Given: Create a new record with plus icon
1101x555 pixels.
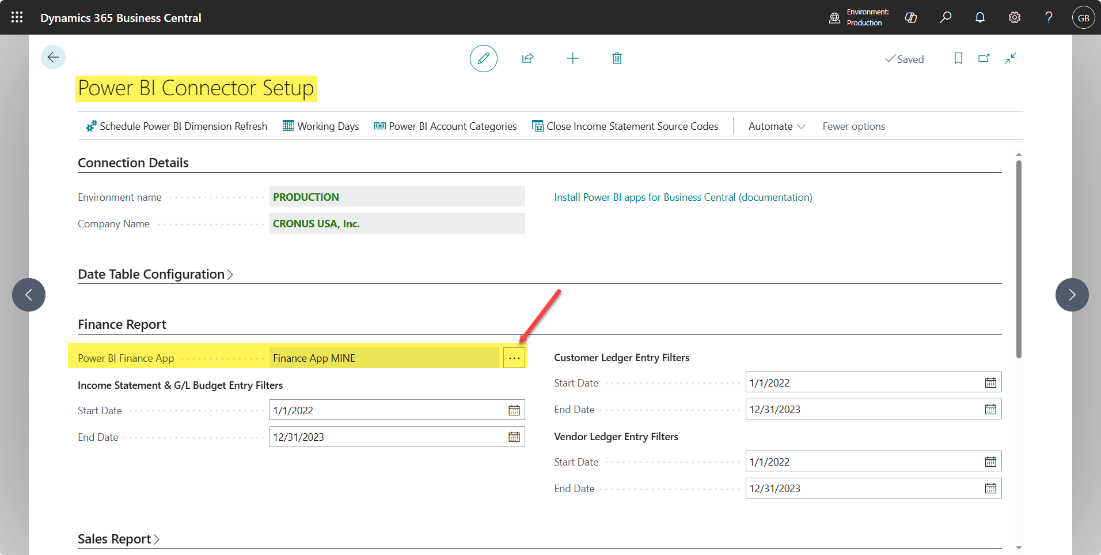Looking at the screenshot, I should pos(572,58).
